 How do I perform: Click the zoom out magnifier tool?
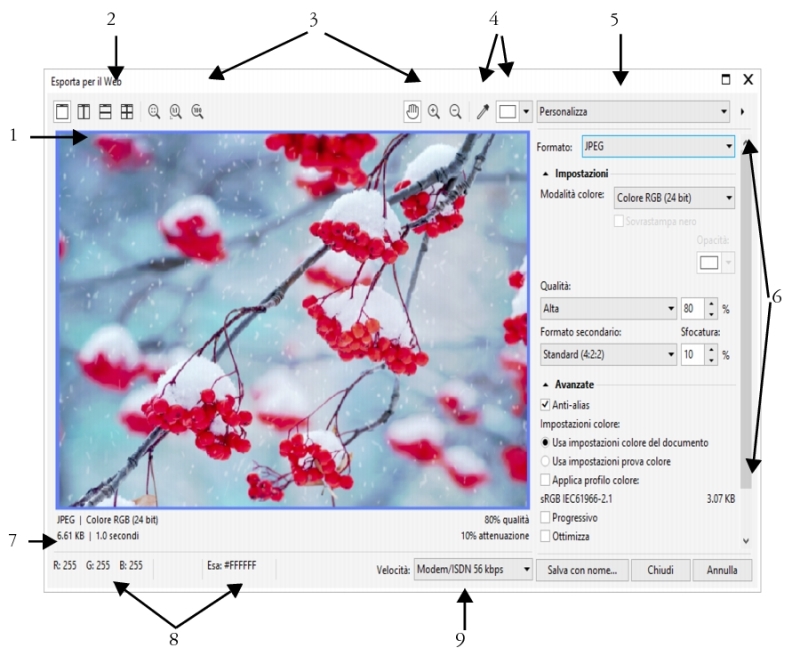tap(455, 112)
